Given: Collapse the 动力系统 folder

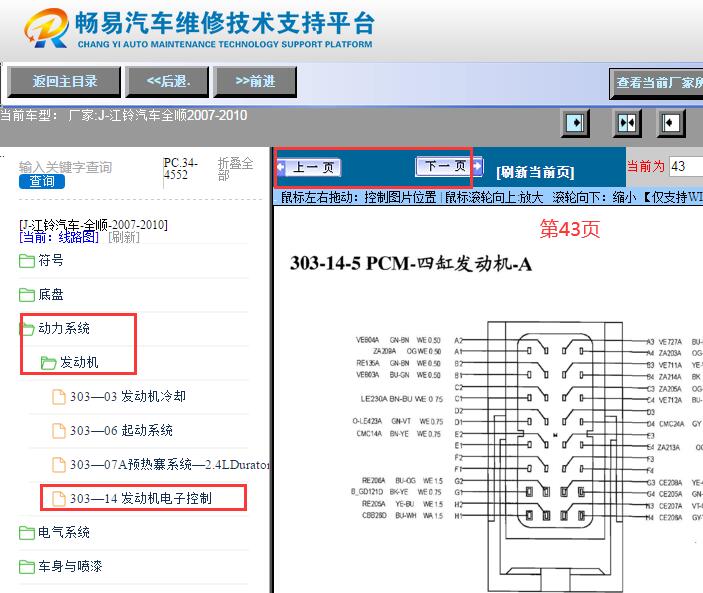Looking at the screenshot, I should tap(64, 328).
